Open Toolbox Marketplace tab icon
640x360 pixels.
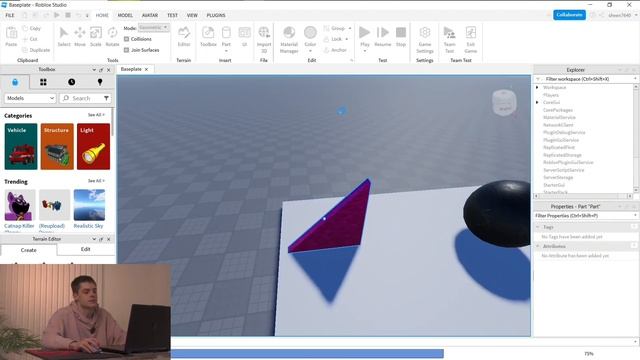coord(15,82)
